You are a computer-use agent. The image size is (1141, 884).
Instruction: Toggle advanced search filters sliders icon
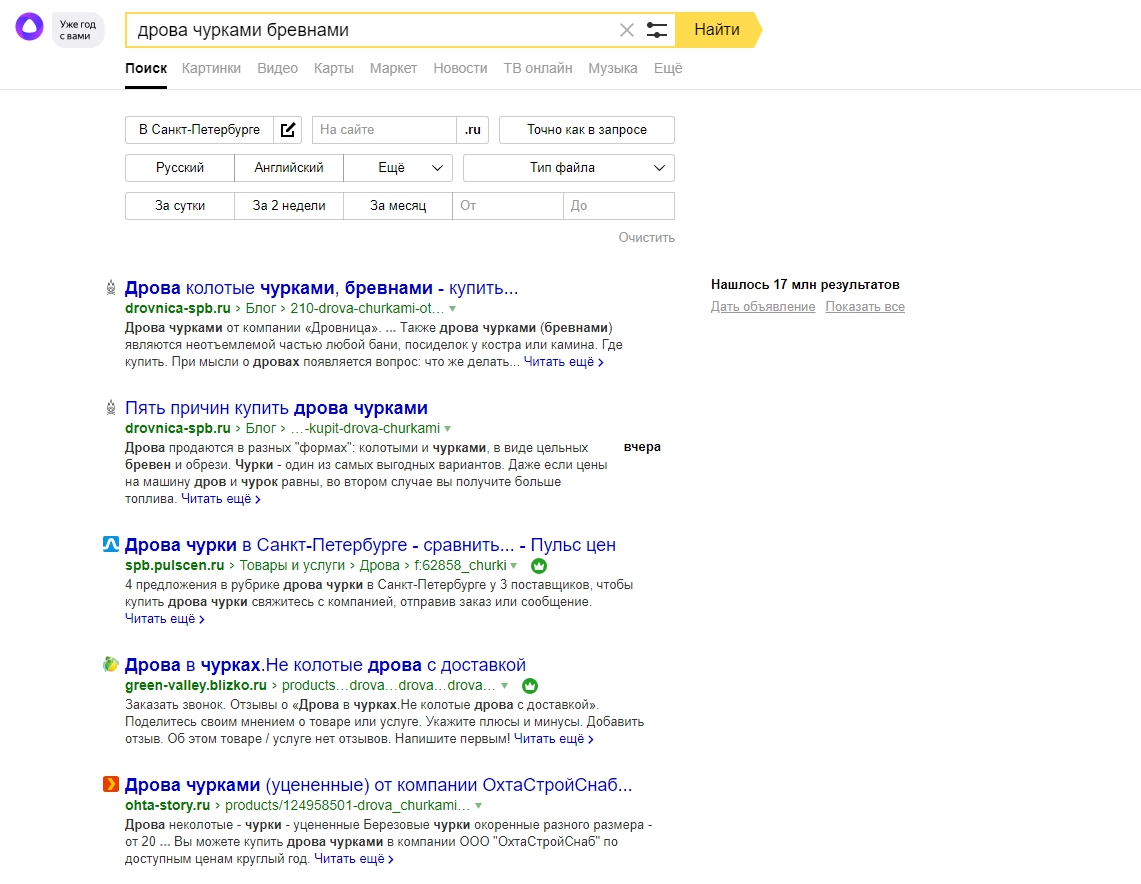click(x=656, y=30)
